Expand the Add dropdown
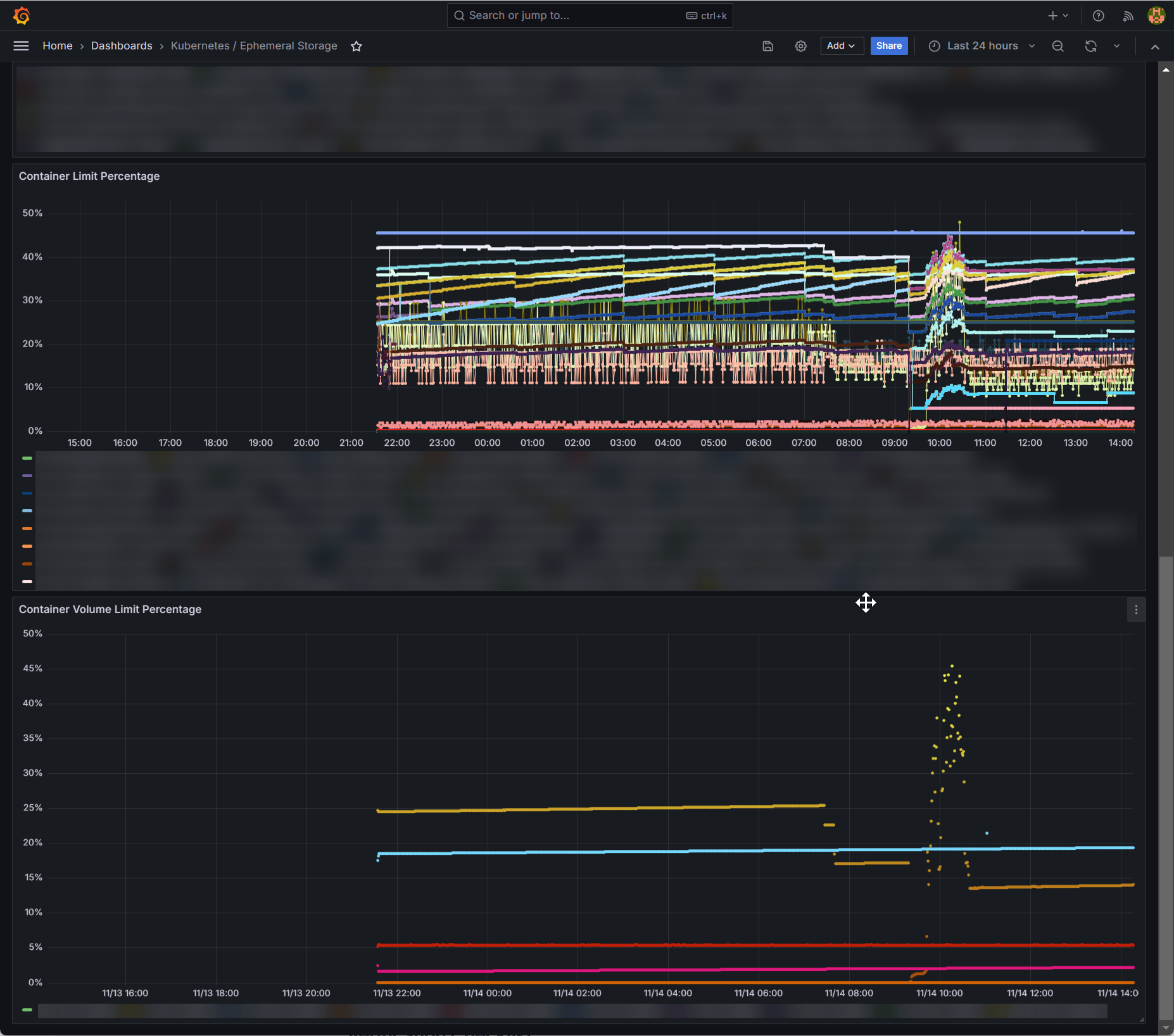Screen dimensions: 1174x1036 pos(842,46)
